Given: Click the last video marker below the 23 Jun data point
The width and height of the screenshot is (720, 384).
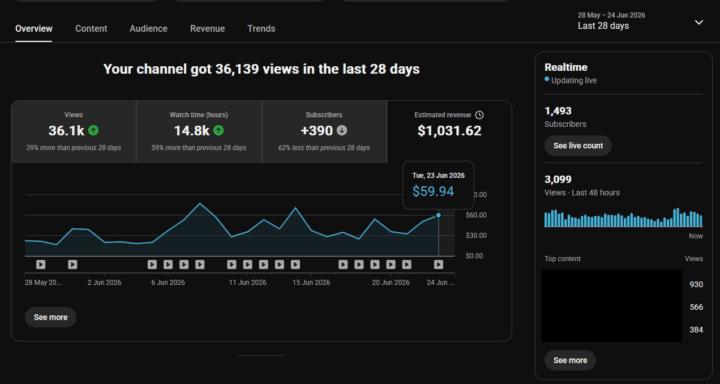Looking at the screenshot, I should click(x=439, y=265).
